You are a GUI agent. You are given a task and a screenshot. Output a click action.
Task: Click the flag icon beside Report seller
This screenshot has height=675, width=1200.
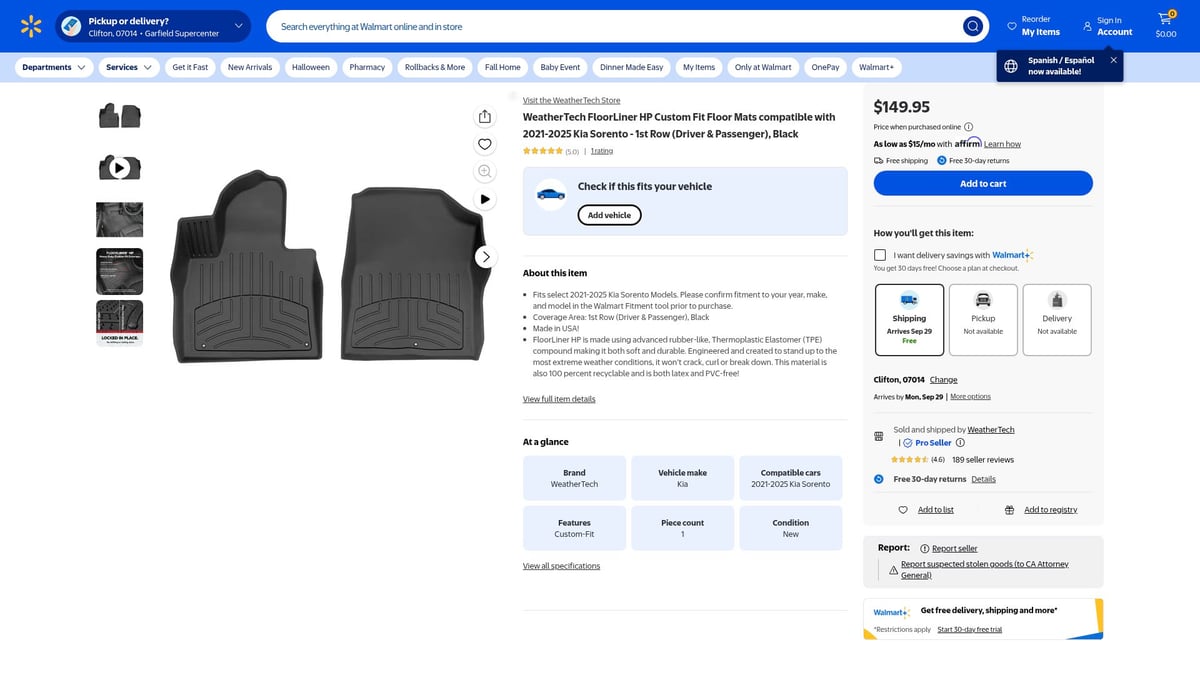[924, 548]
